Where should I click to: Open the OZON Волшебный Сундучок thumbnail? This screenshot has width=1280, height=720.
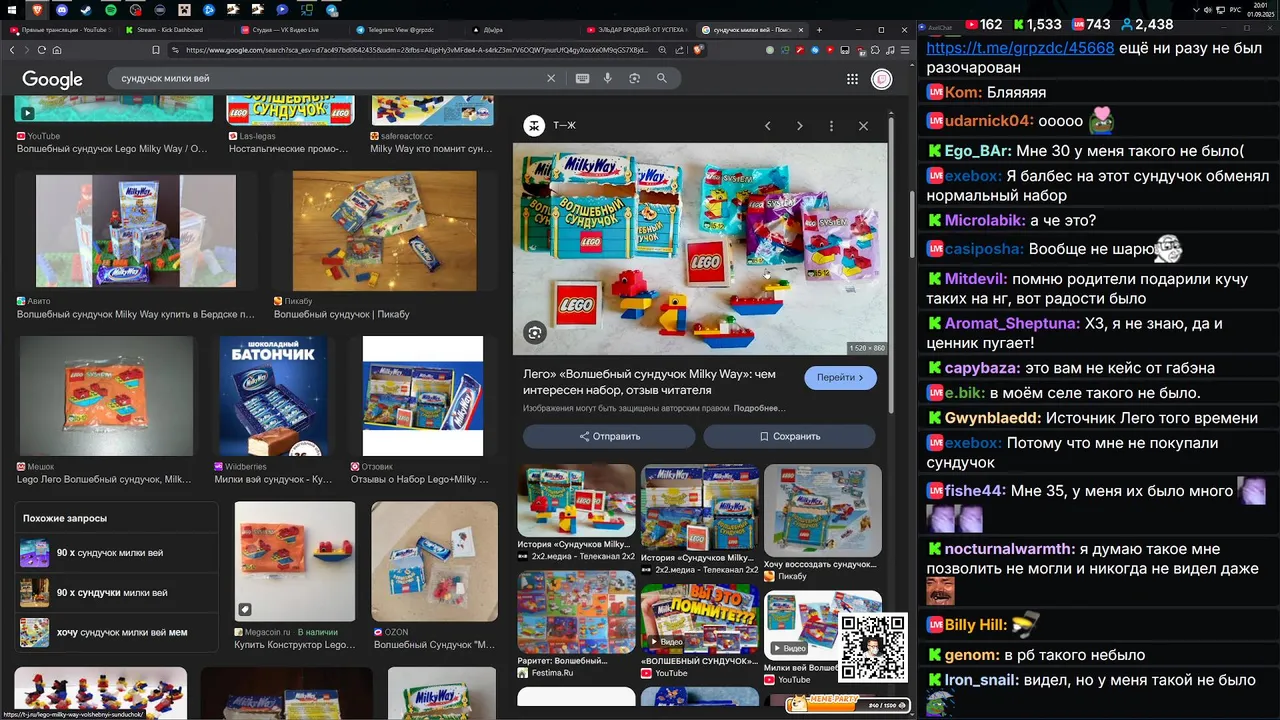pyautogui.click(x=434, y=561)
